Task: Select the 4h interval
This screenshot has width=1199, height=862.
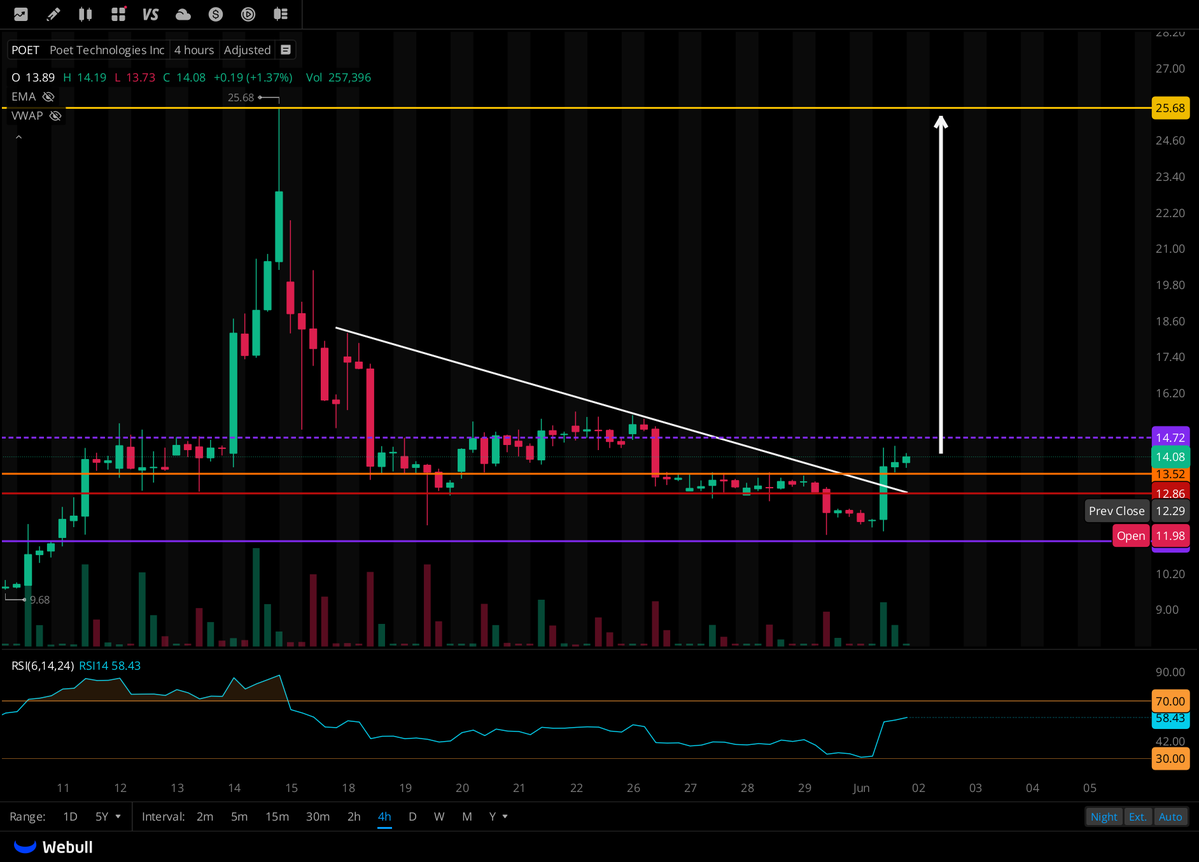Action: tap(385, 817)
